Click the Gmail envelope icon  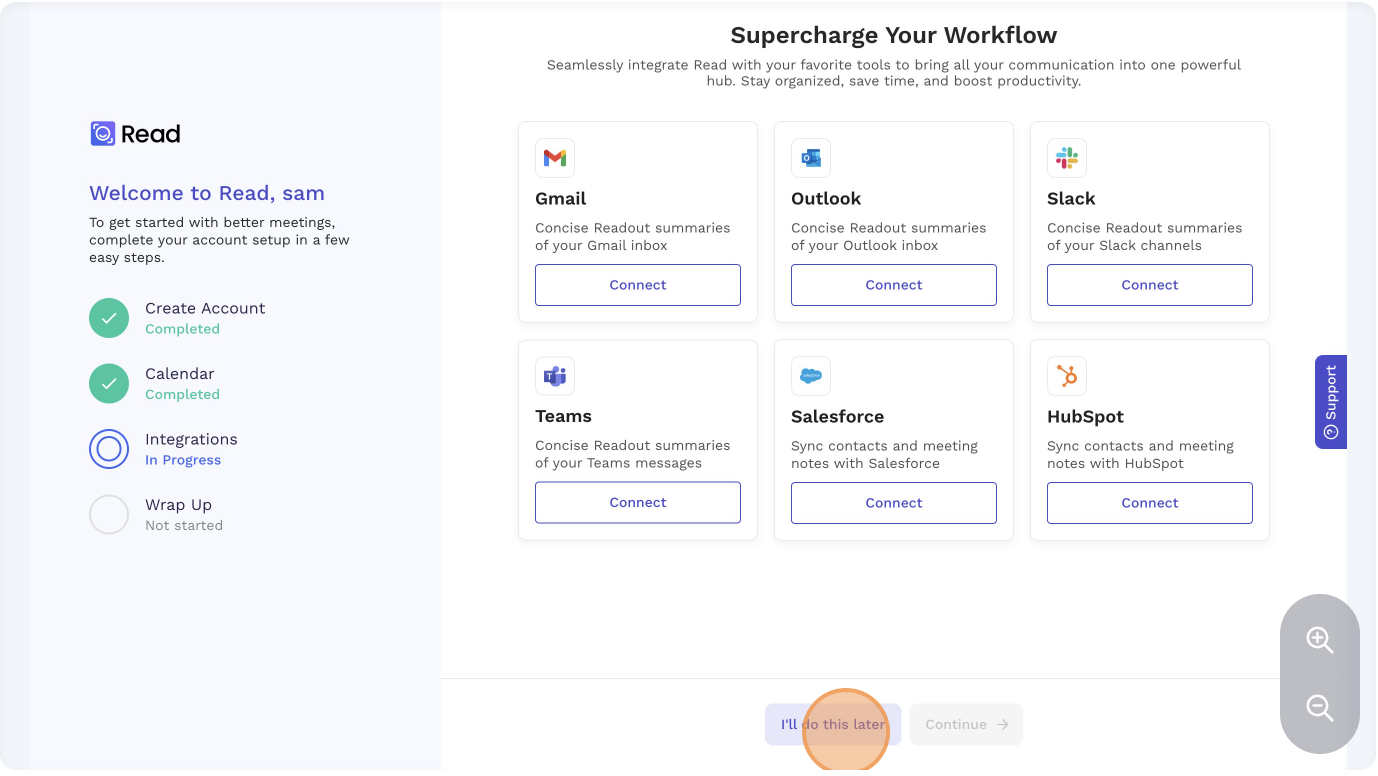pyautogui.click(x=555, y=158)
